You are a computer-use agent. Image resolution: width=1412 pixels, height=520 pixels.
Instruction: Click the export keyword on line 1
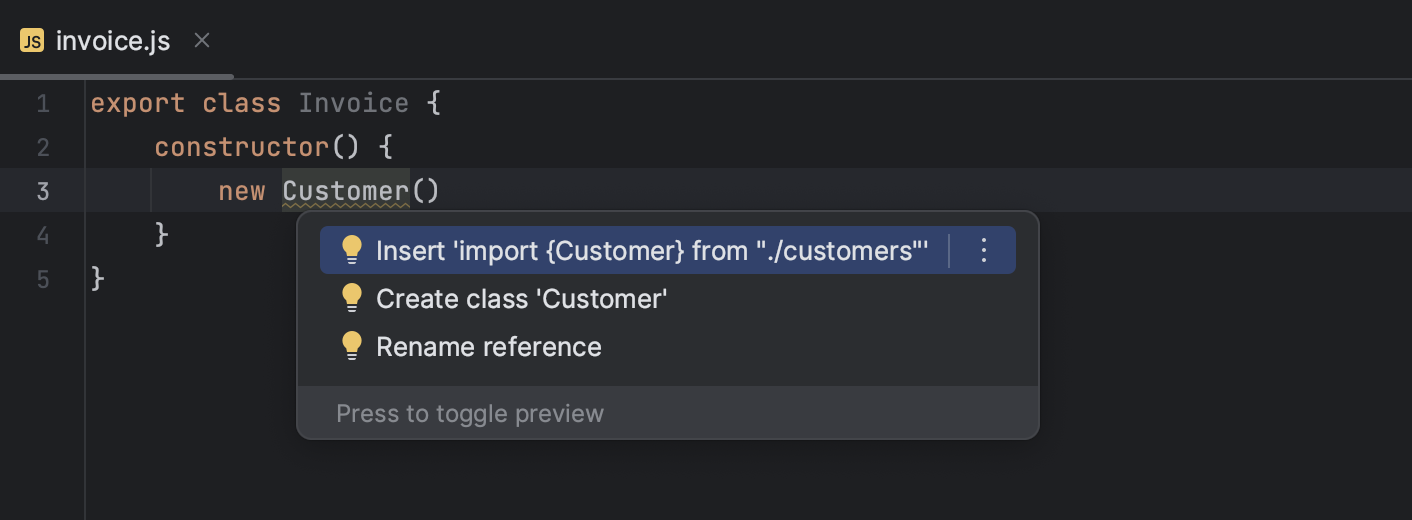[x=138, y=104]
